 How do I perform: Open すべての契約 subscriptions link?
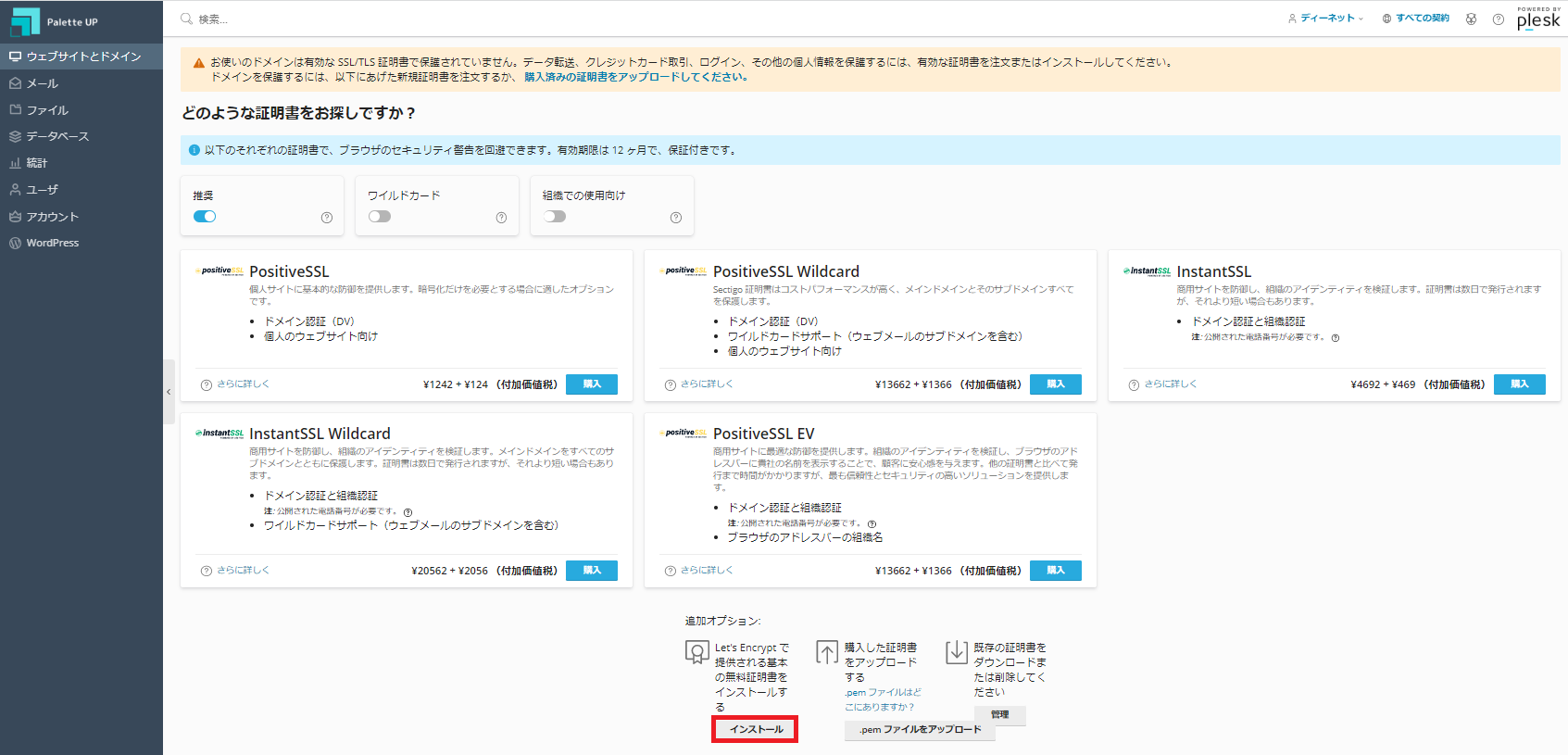coord(1416,19)
